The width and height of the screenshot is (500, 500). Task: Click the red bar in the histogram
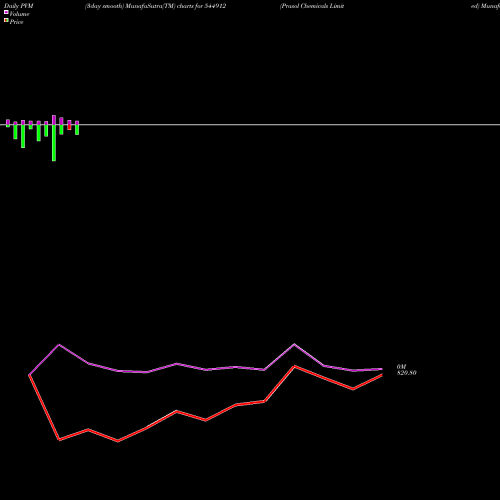[x=69, y=127]
